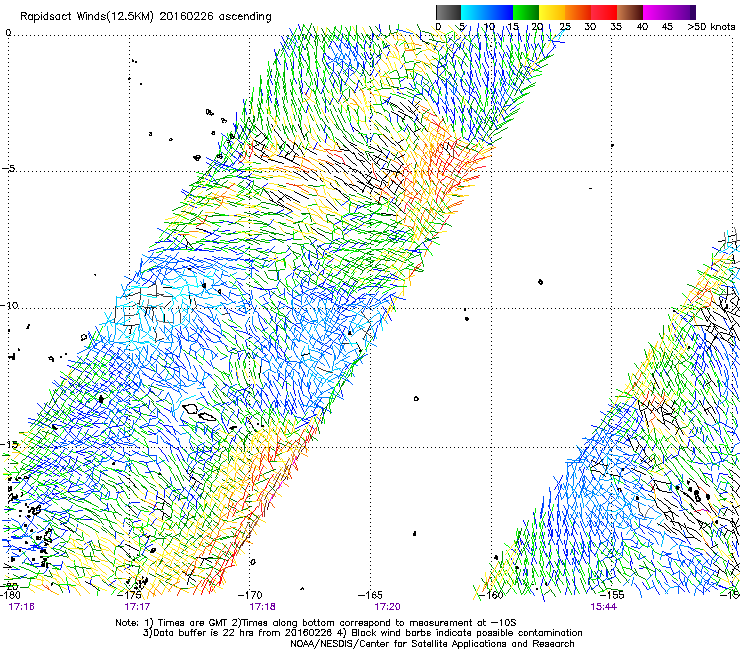Click the "-160" longitude axis label
This screenshot has height=650, width=740.
[491, 595]
